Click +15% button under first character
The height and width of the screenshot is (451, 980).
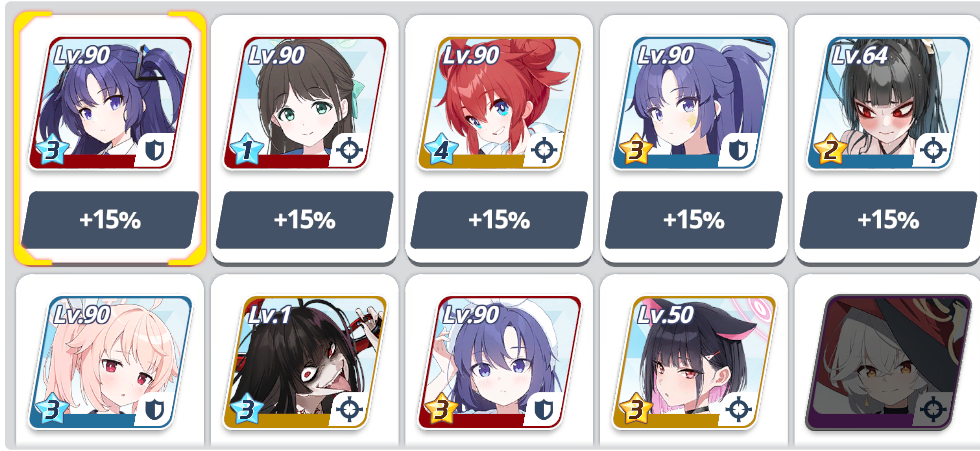click(x=110, y=220)
